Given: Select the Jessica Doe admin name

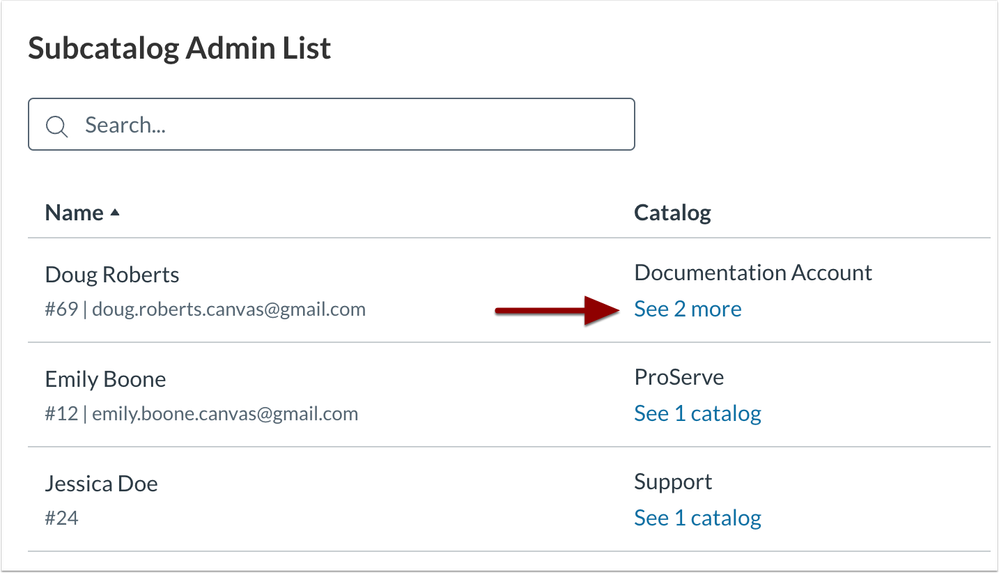Looking at the screenshot, I should pyautogui.click(x=101, y=484).
